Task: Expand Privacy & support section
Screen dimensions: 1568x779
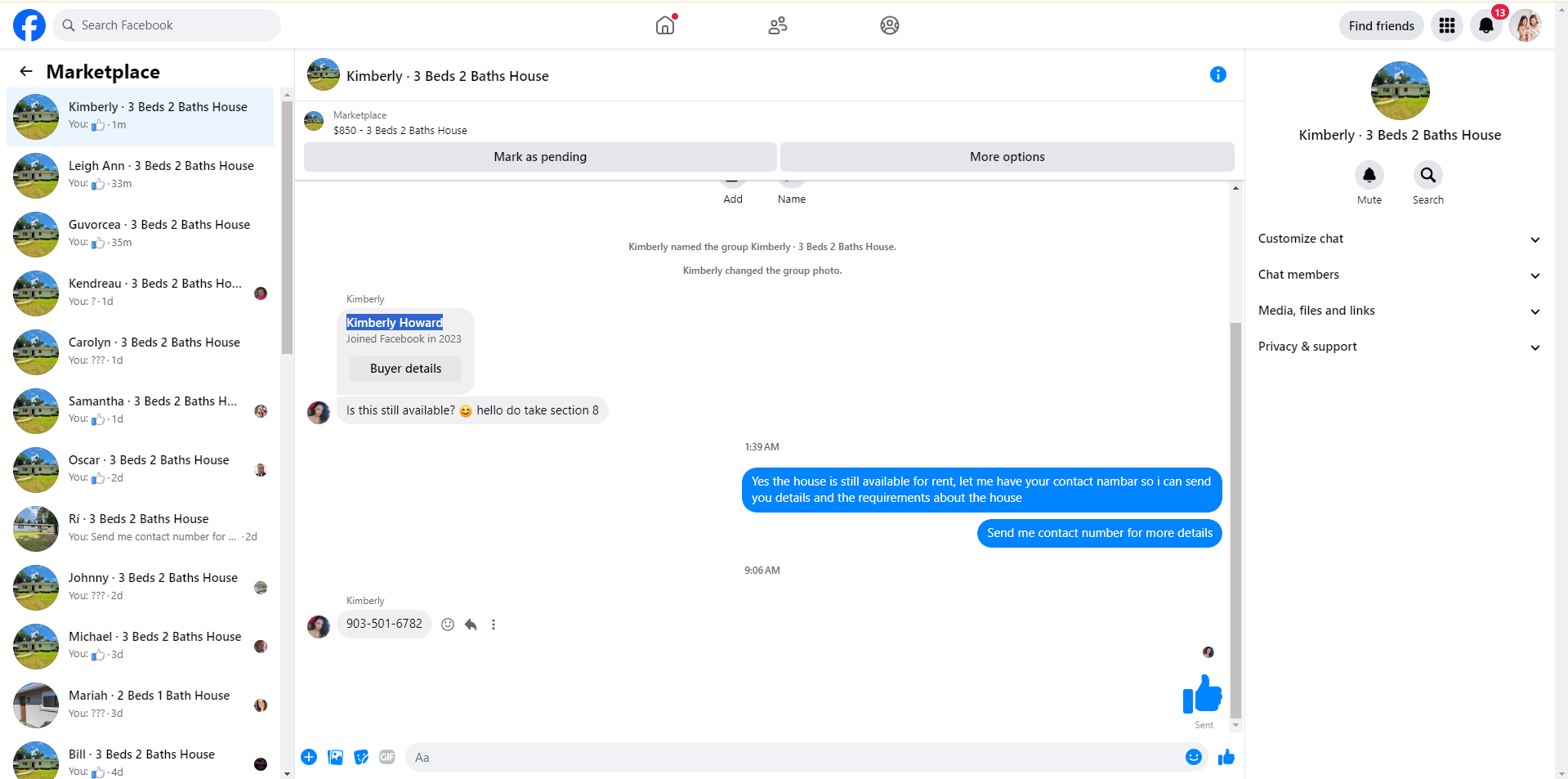Action: pos(1399,347)
